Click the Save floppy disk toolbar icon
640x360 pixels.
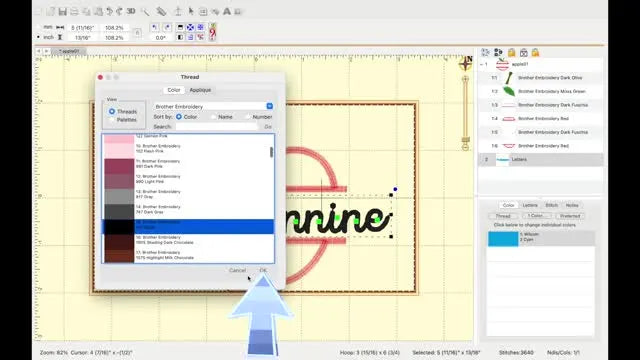point(62,11)
